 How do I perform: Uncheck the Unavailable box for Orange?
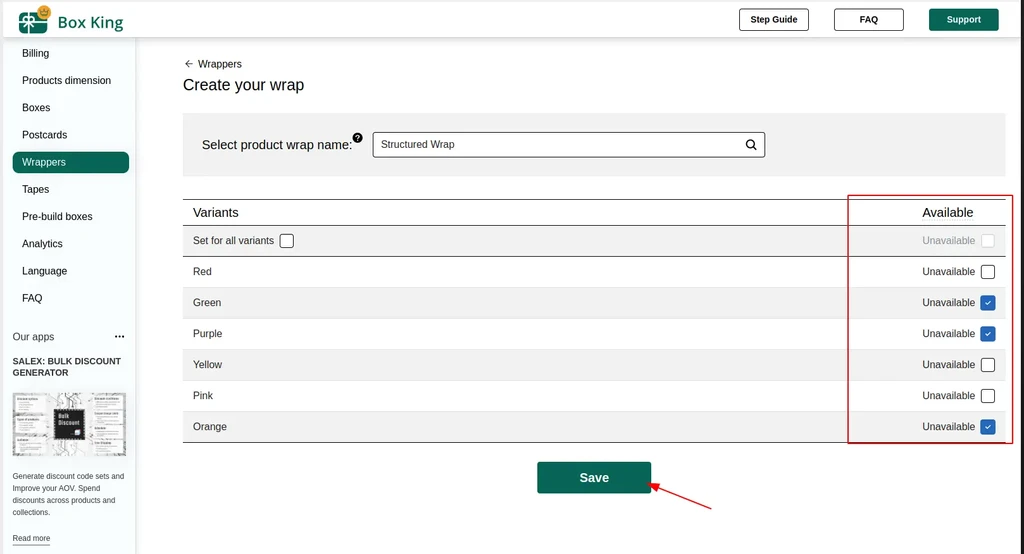[x=988, y=427]
